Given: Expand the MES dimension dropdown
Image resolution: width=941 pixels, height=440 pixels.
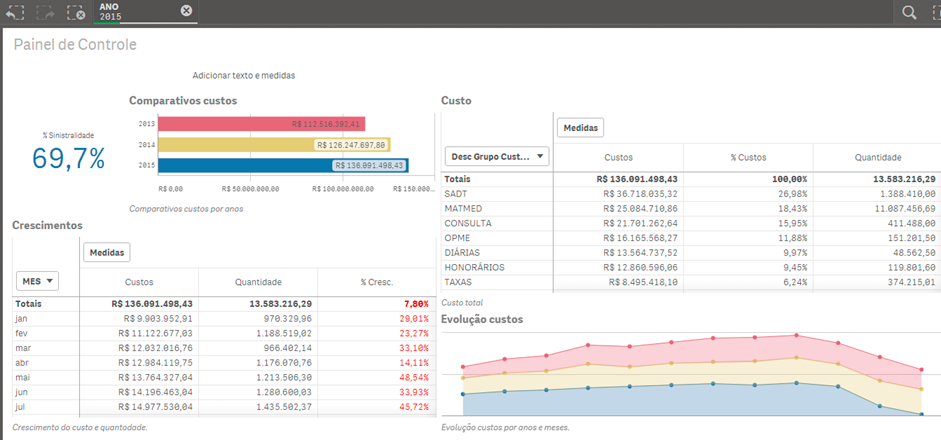Looking at the screenshot, I should point(36,281).
